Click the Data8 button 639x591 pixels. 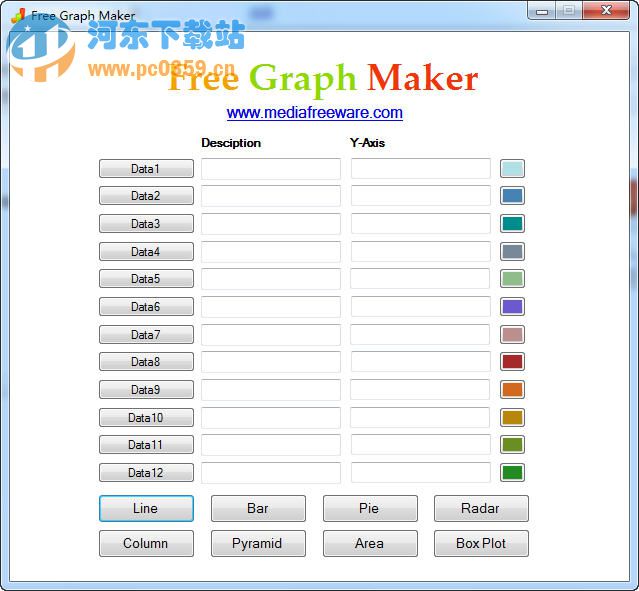pos(146,362)
